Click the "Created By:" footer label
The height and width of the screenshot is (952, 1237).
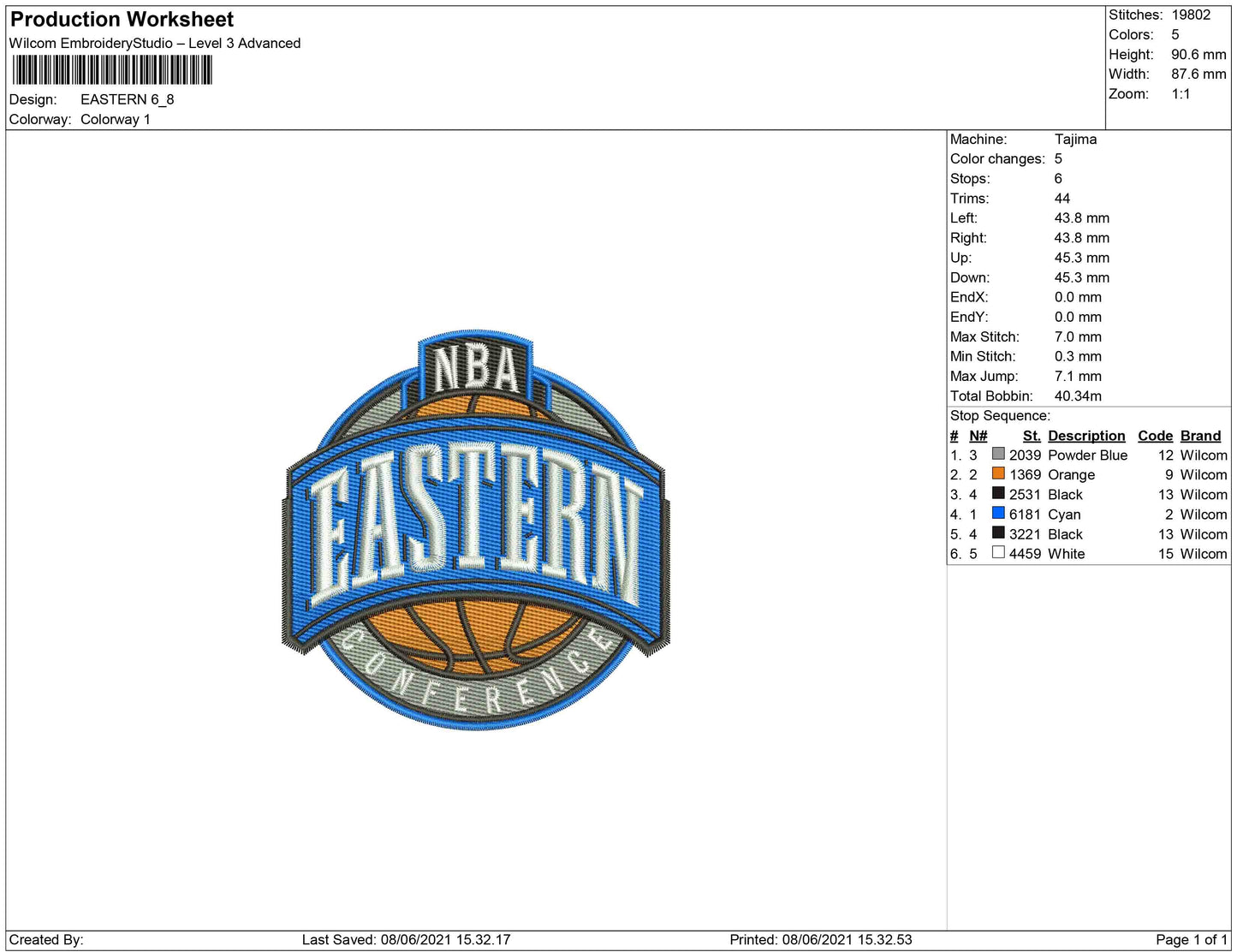click(46, 939)
